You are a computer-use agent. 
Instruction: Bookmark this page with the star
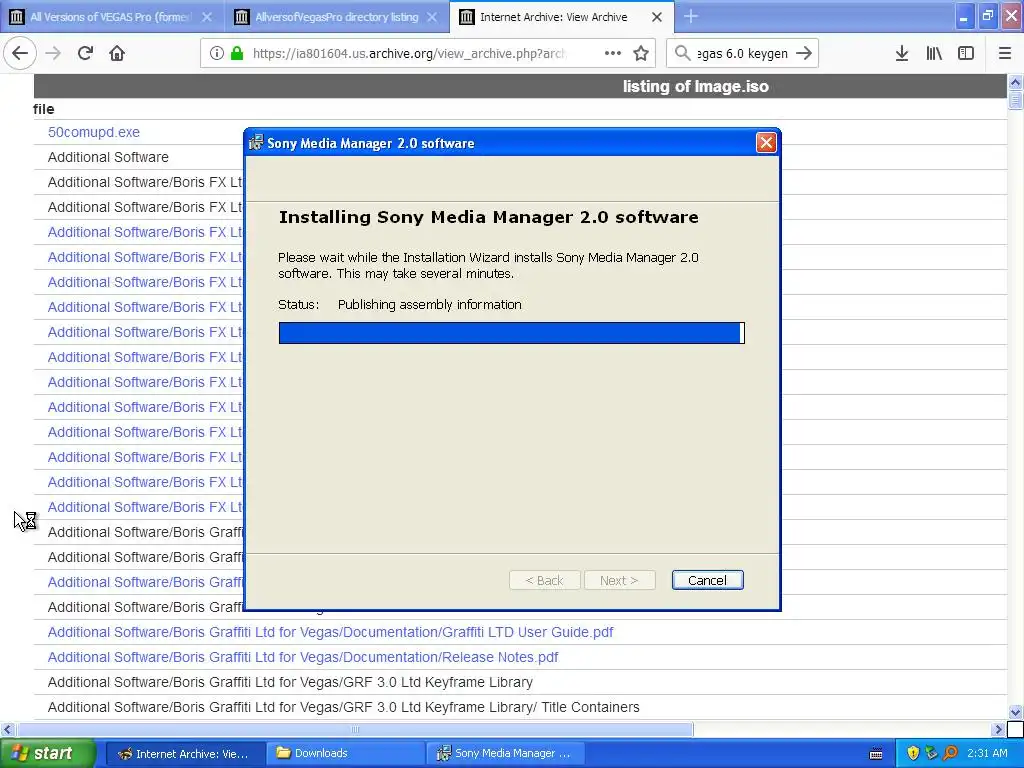641,54
